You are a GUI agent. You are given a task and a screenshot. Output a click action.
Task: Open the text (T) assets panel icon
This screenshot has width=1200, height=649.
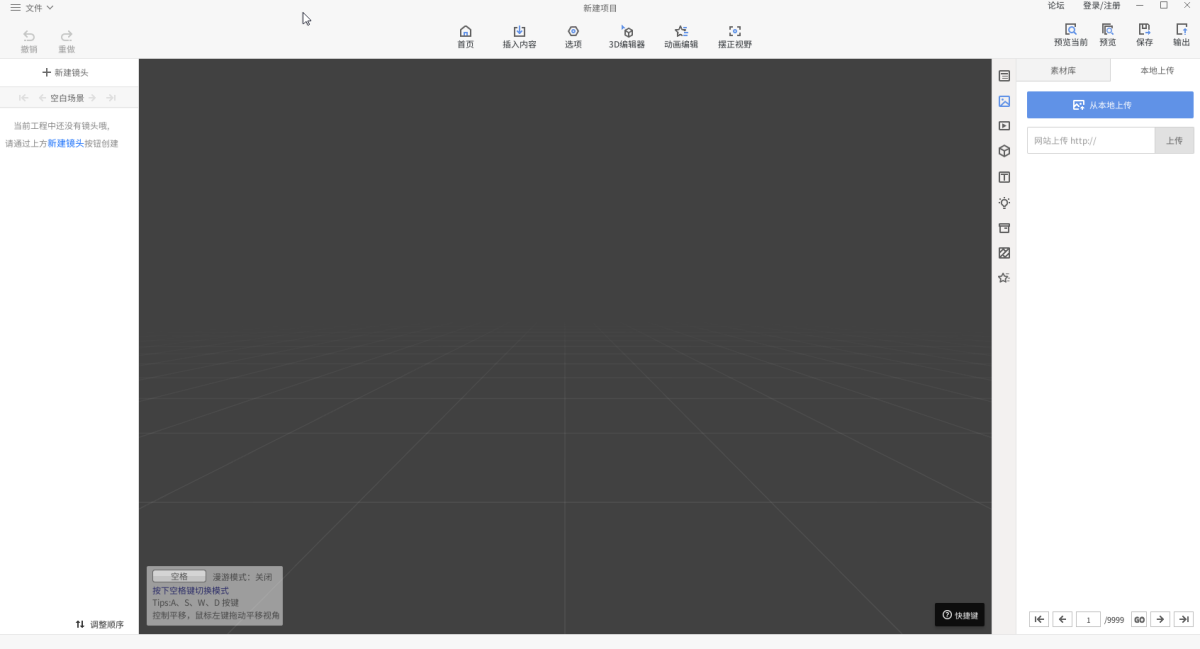click(x=1003, y=176)
